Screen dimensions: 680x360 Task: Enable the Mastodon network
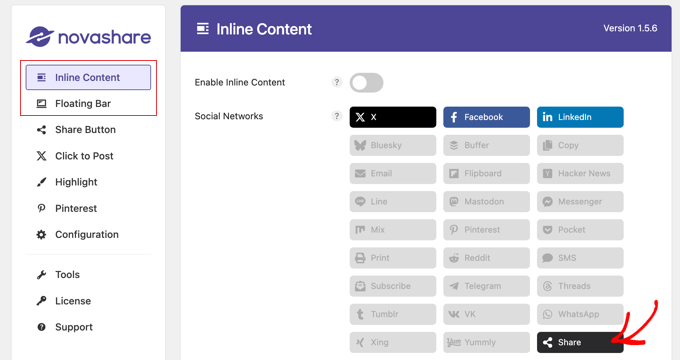[x=487, y=202]
